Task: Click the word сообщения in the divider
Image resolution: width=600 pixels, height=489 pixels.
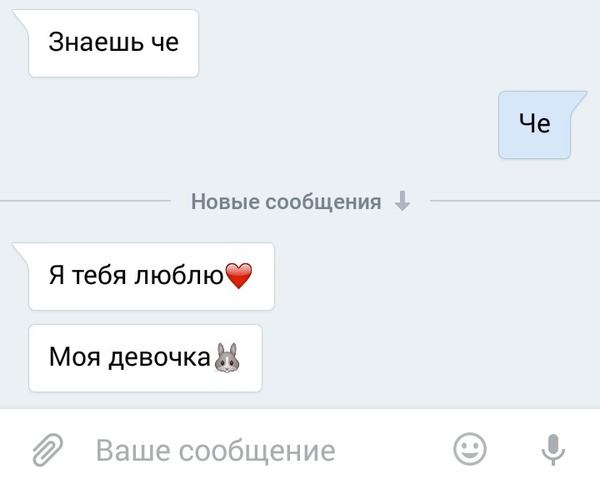Action: 323,202
